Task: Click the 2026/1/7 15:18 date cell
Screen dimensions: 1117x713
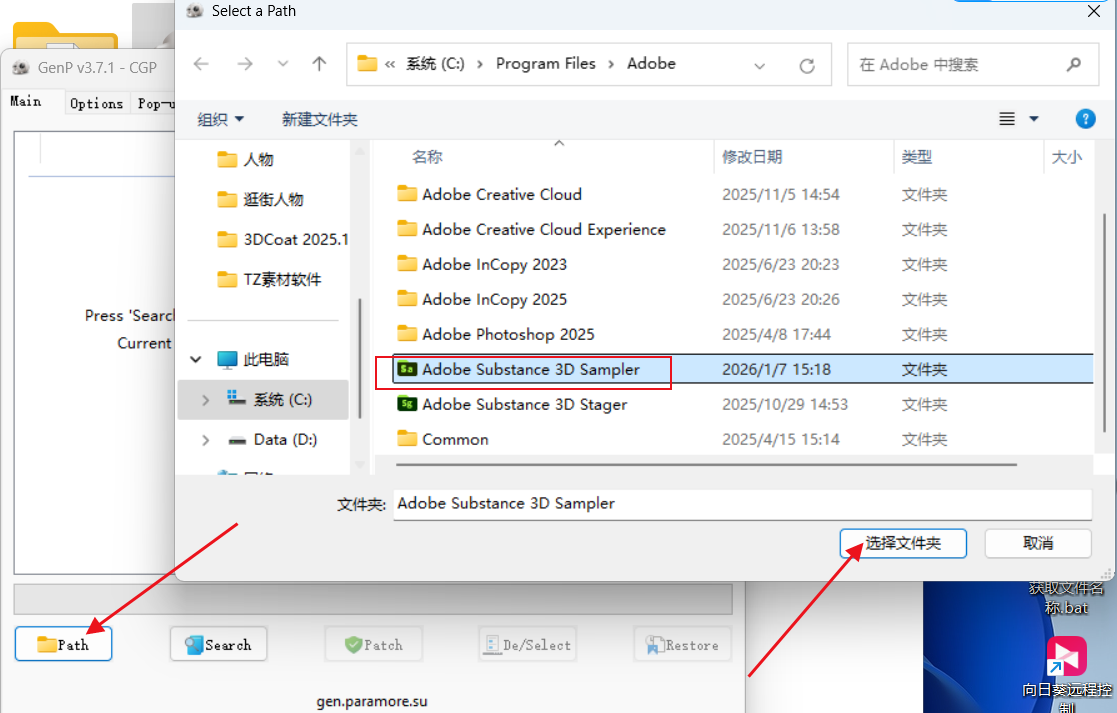Action: (776, 369)
